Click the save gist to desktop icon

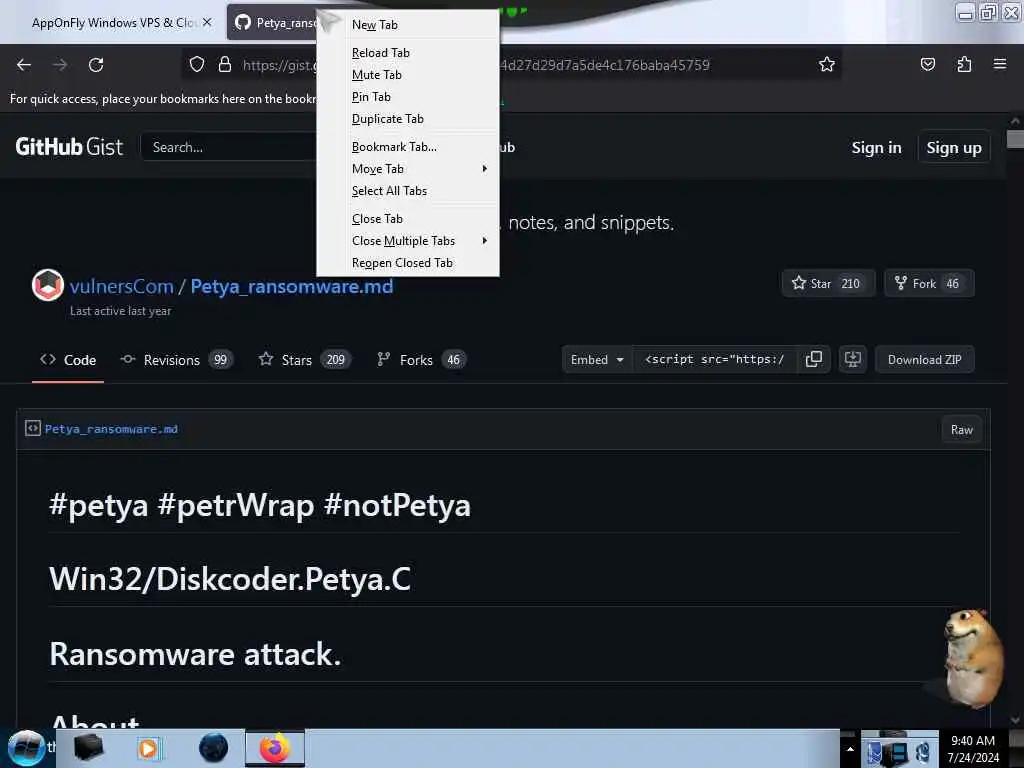[853, 360]
